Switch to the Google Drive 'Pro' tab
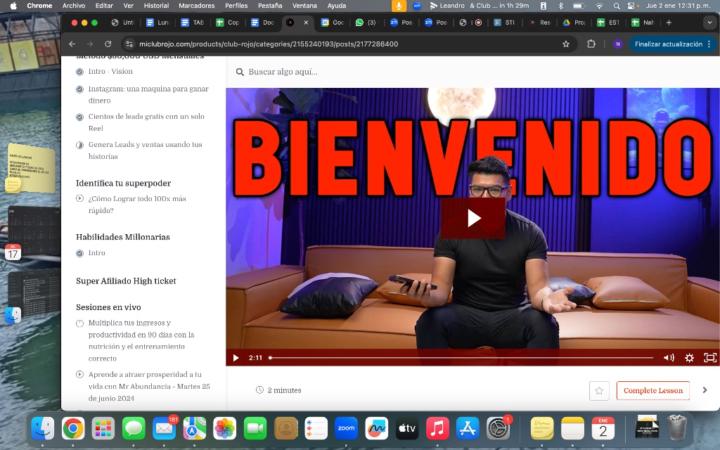The height and width of the screenshot is (450, 720). click(574, 22)
